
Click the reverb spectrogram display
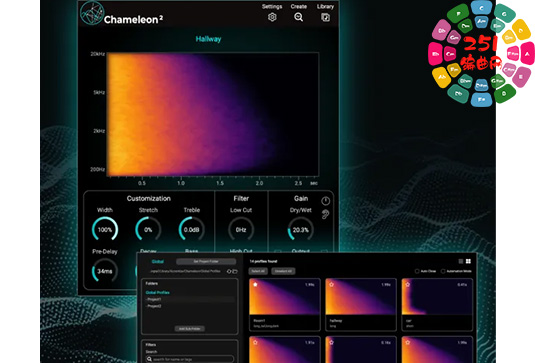pyautogui.click(x=213, y=114)
